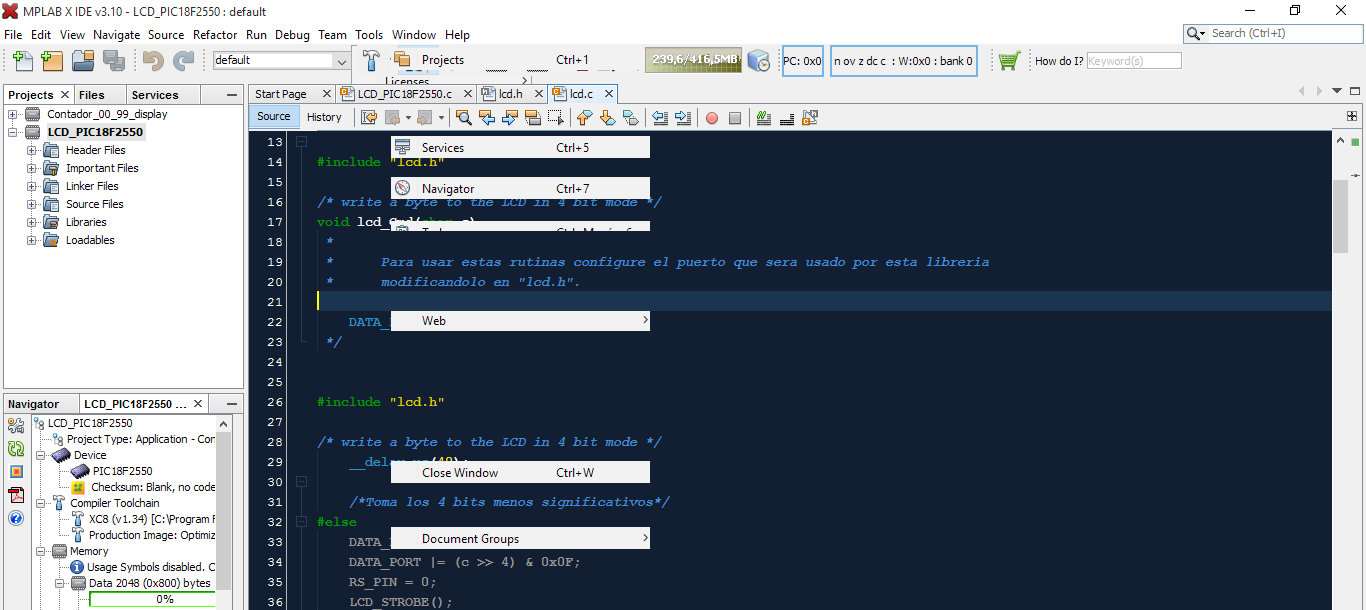Expand the Linker Files folder
This screenshot has height=610, width=1366.
pos(31,186)
